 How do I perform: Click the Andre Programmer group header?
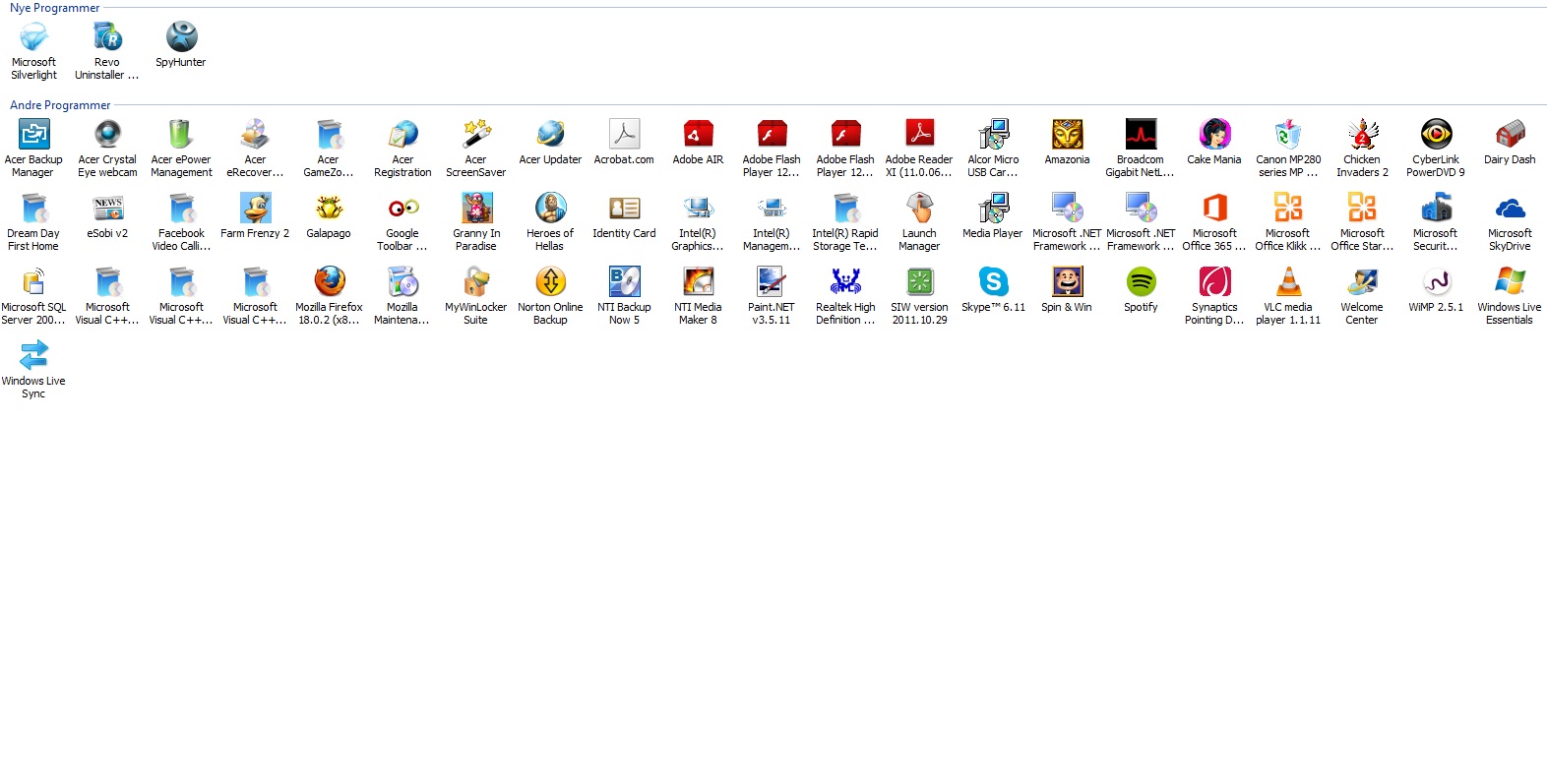point(60,105)
